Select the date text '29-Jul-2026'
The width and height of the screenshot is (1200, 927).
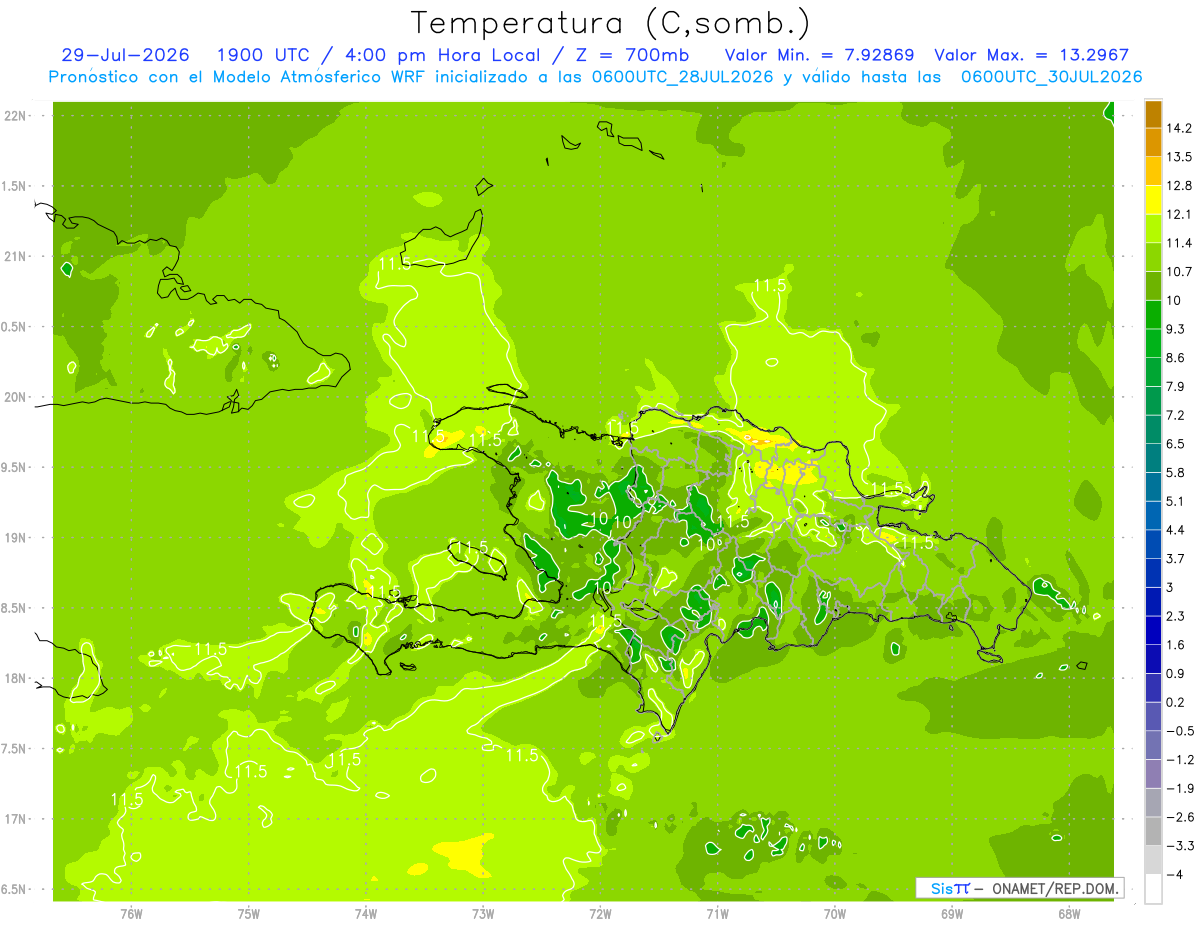125,55
